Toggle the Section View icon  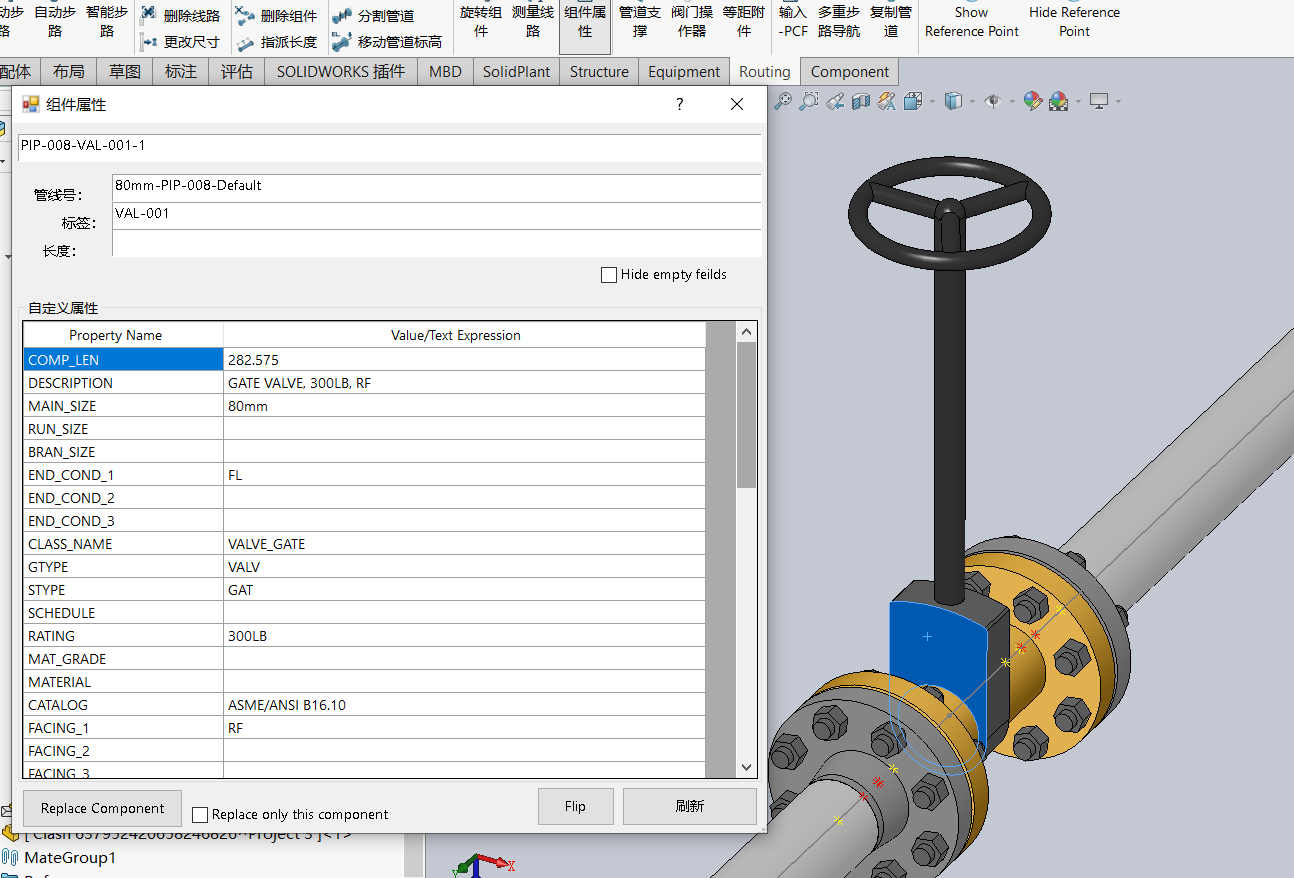[x=861, y=101]
